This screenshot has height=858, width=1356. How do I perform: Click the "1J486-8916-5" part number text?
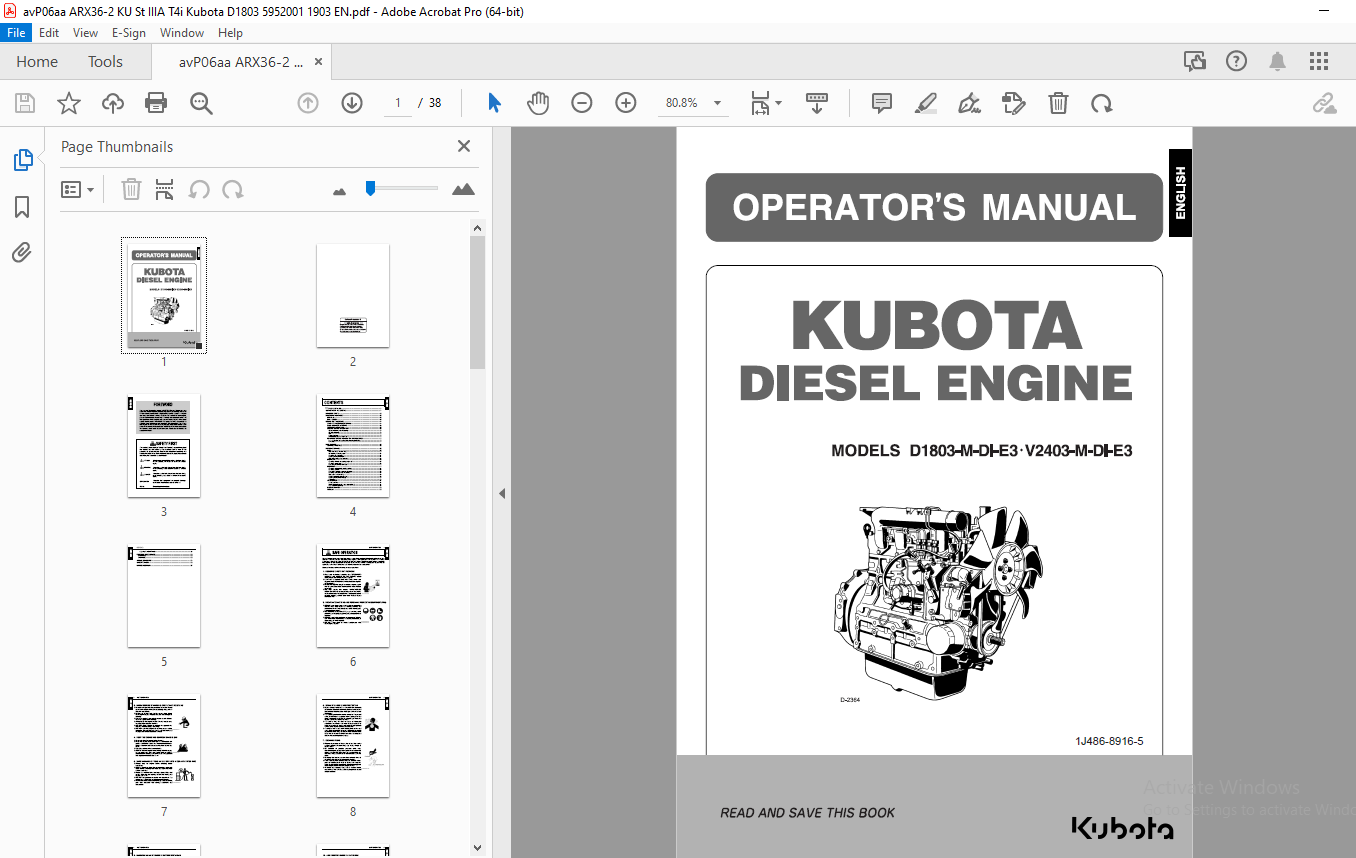coord(1109,741)
